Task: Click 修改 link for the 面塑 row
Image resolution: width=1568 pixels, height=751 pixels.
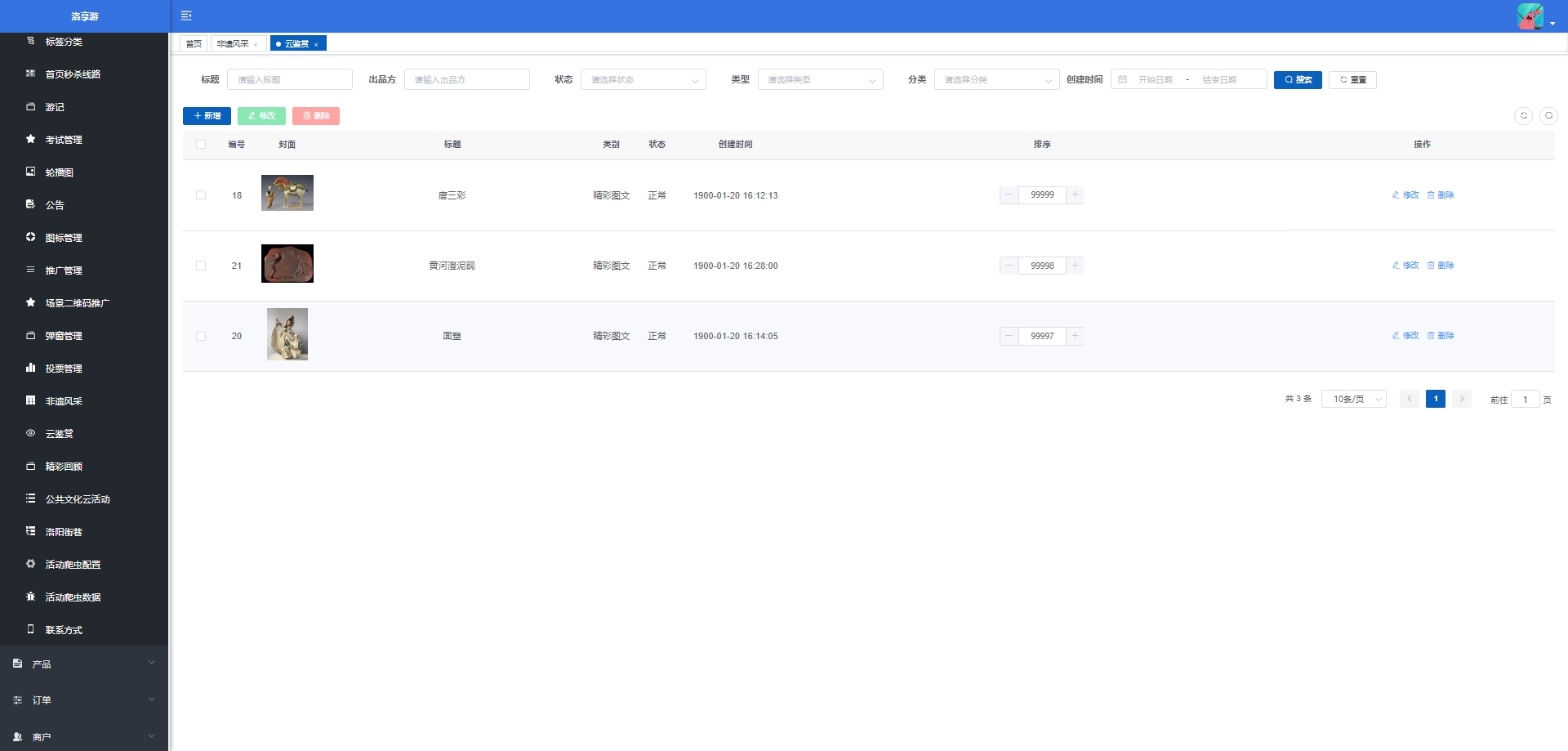Action: [x=1405, y=336]
